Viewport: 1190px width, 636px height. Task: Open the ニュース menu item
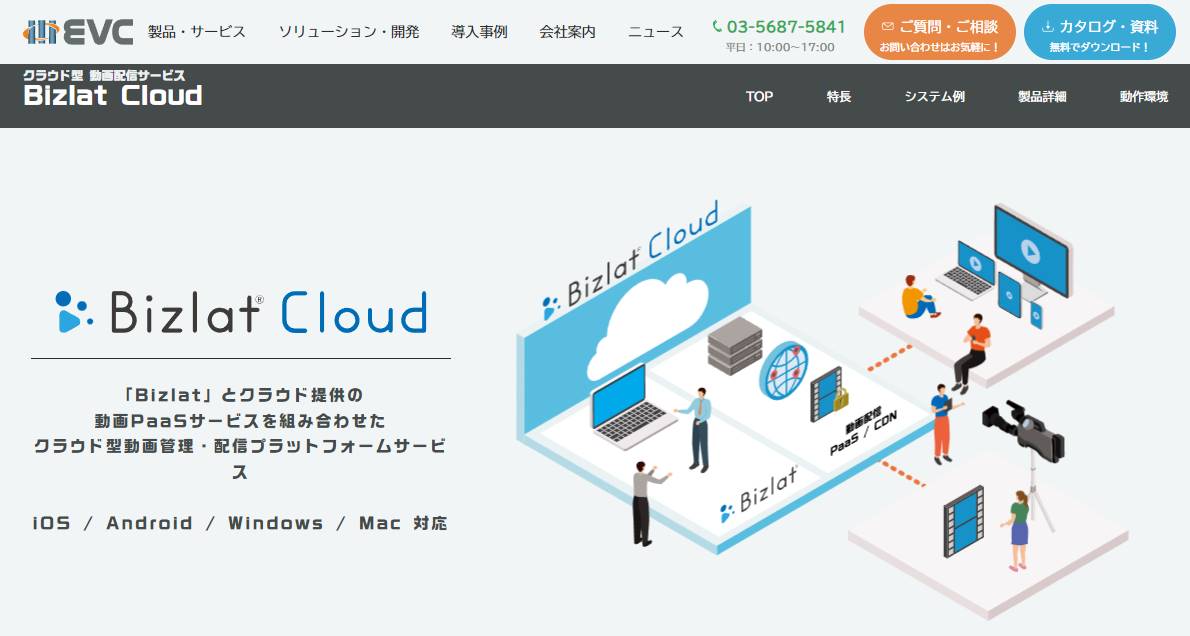(656, 32)
